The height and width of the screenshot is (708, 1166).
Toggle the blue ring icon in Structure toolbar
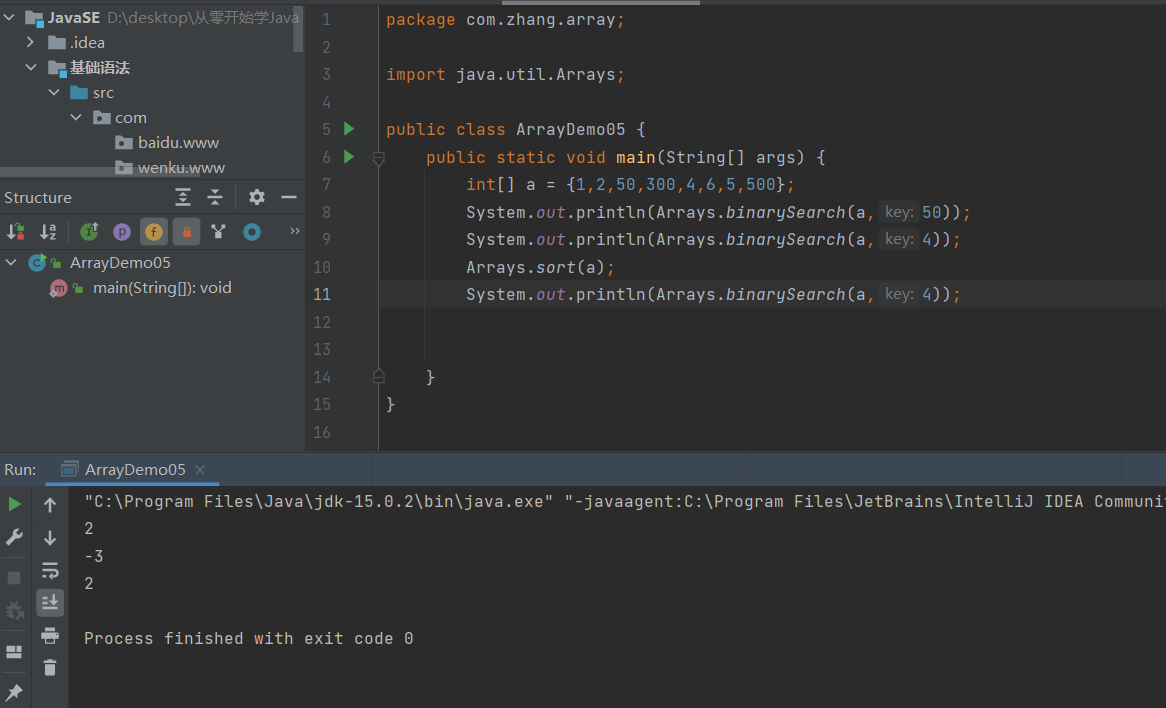pos(252,232)
